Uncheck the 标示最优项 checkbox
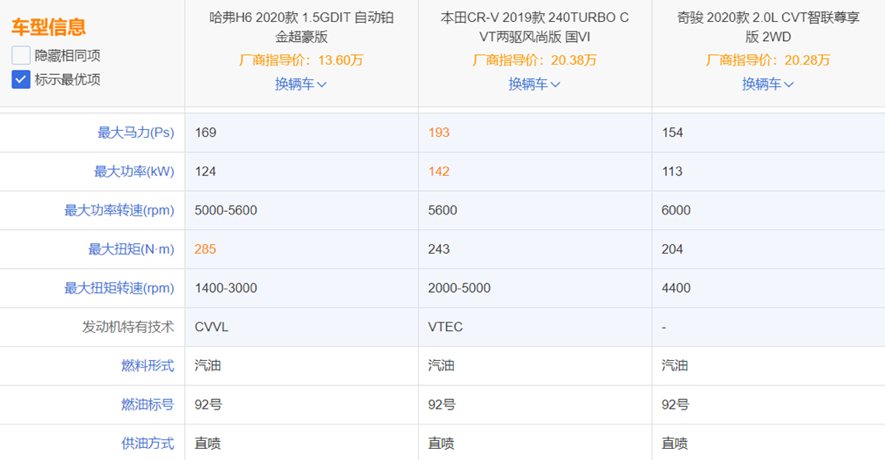This screenshot has height=460, width=885. pos(21,80)
